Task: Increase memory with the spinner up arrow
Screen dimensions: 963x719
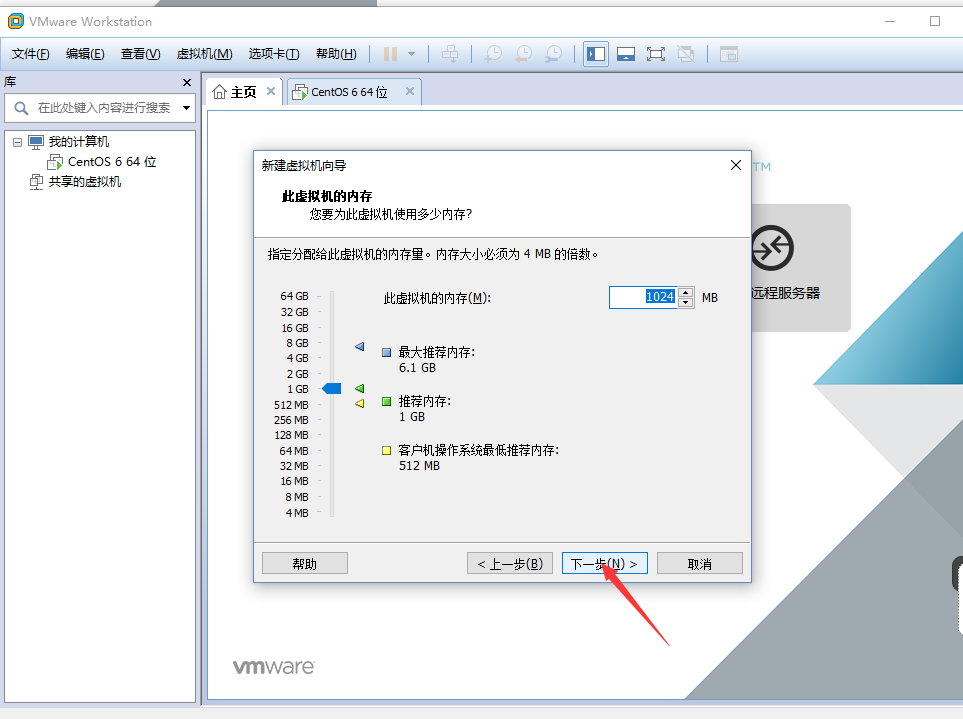Action: 686,292
